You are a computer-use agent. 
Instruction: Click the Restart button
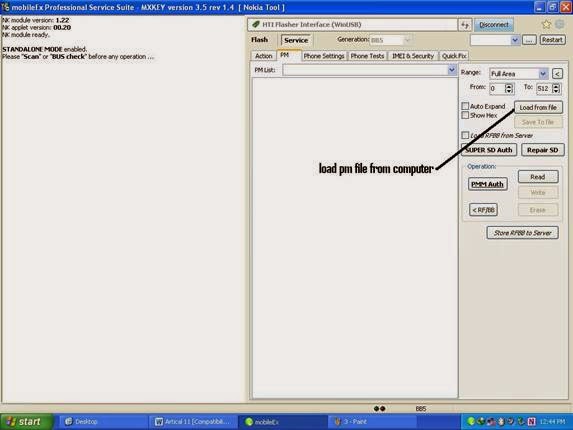click(x=552, y=40)
